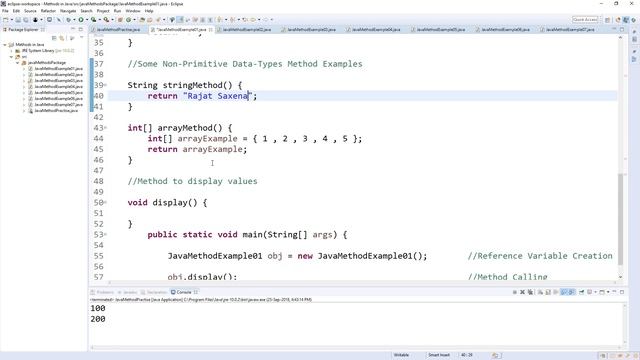Image resolution: width=640 pixels, height=360 pixels.
Task: Open the Run menu
Action: click(118, 11)
